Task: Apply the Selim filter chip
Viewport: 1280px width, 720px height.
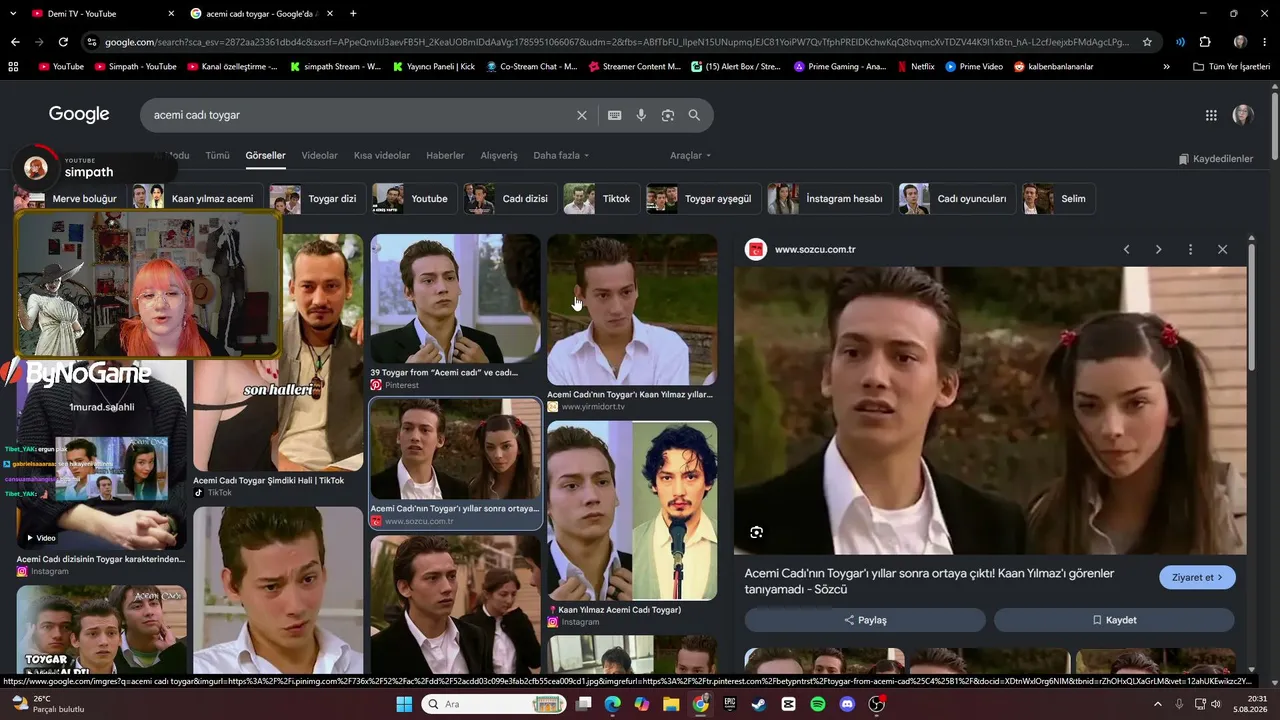Action: (1058, 199)
